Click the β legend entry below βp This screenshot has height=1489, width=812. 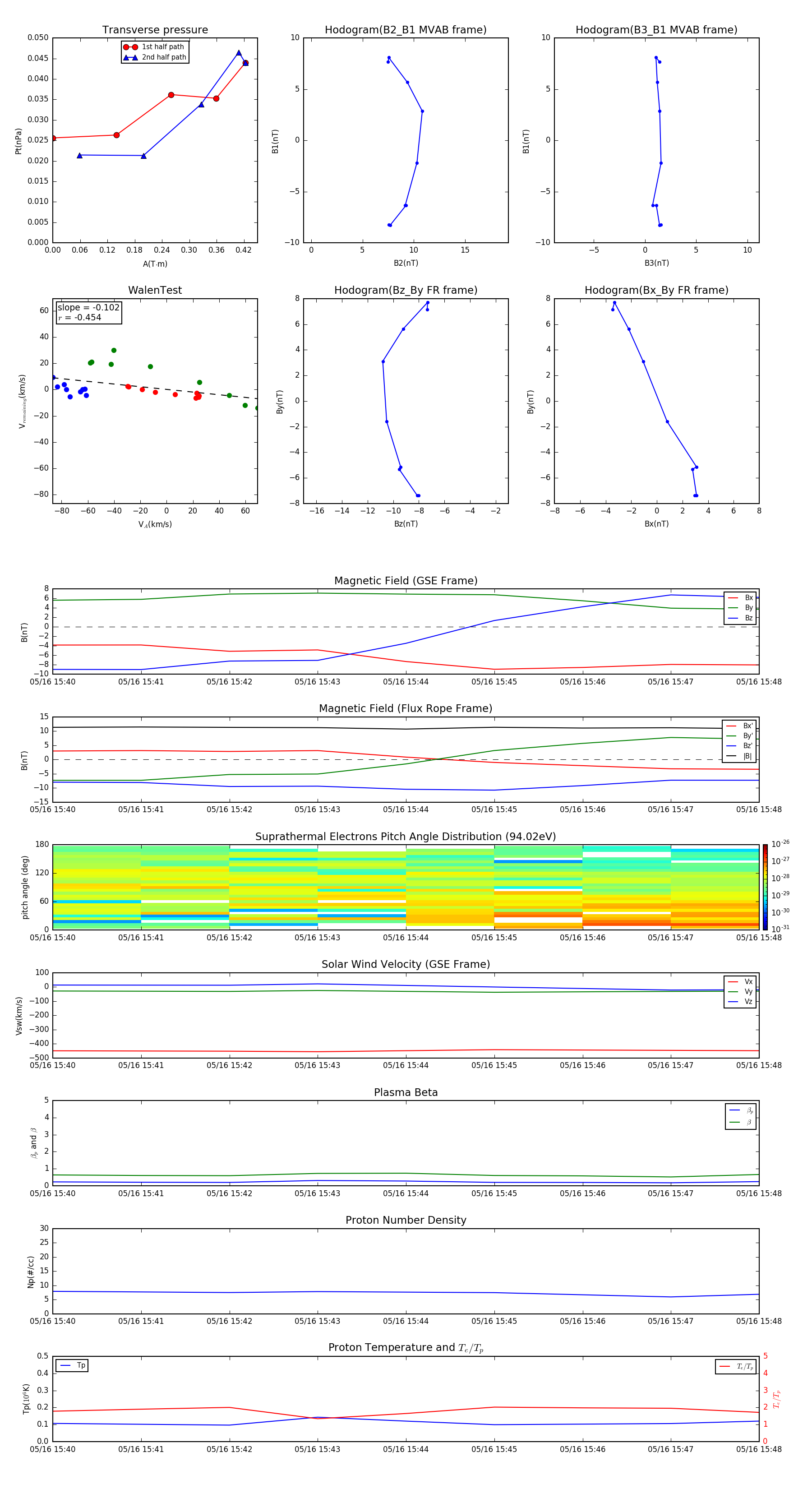pyautogui.click(x=742, y=1123)
